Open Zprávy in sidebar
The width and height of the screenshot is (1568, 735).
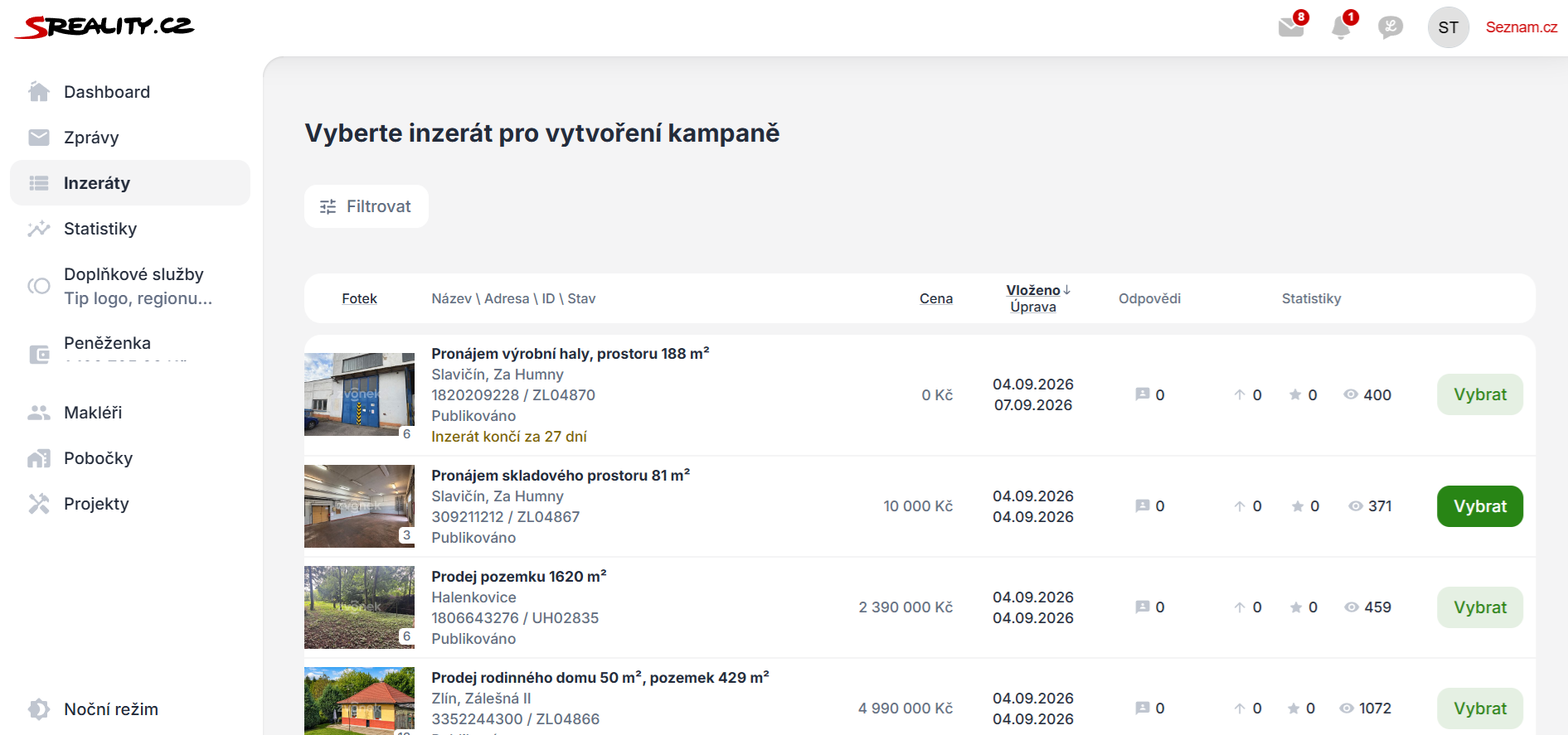(x=130, y=138)
